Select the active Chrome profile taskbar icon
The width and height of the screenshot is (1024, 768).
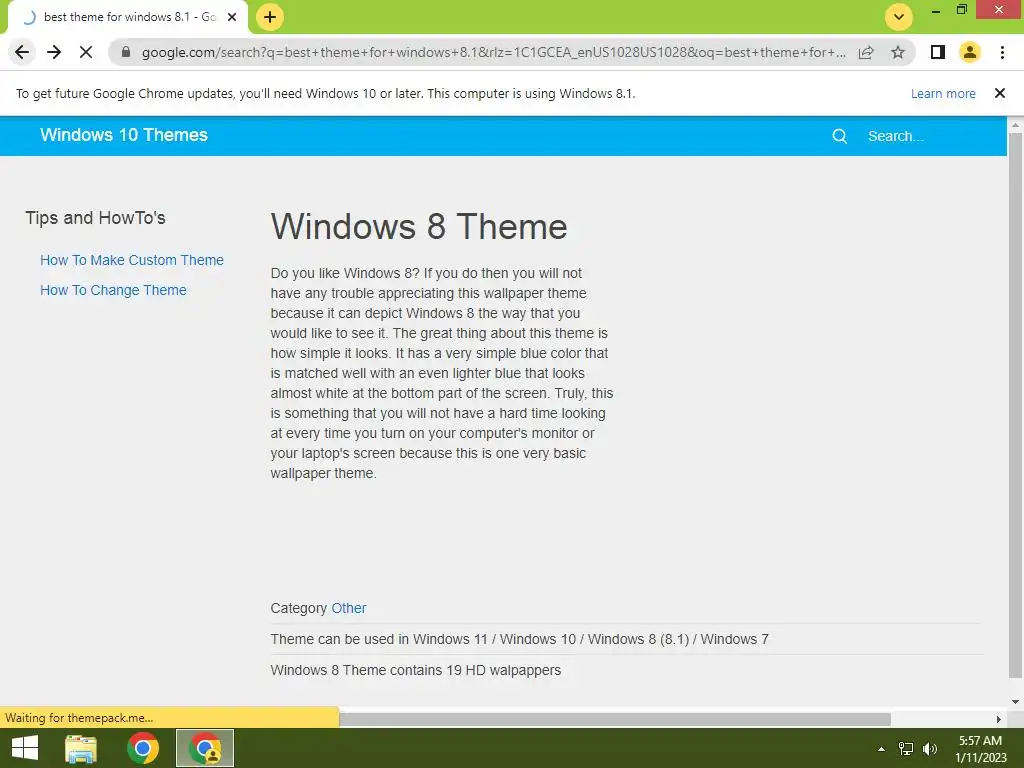coord(205,748)
